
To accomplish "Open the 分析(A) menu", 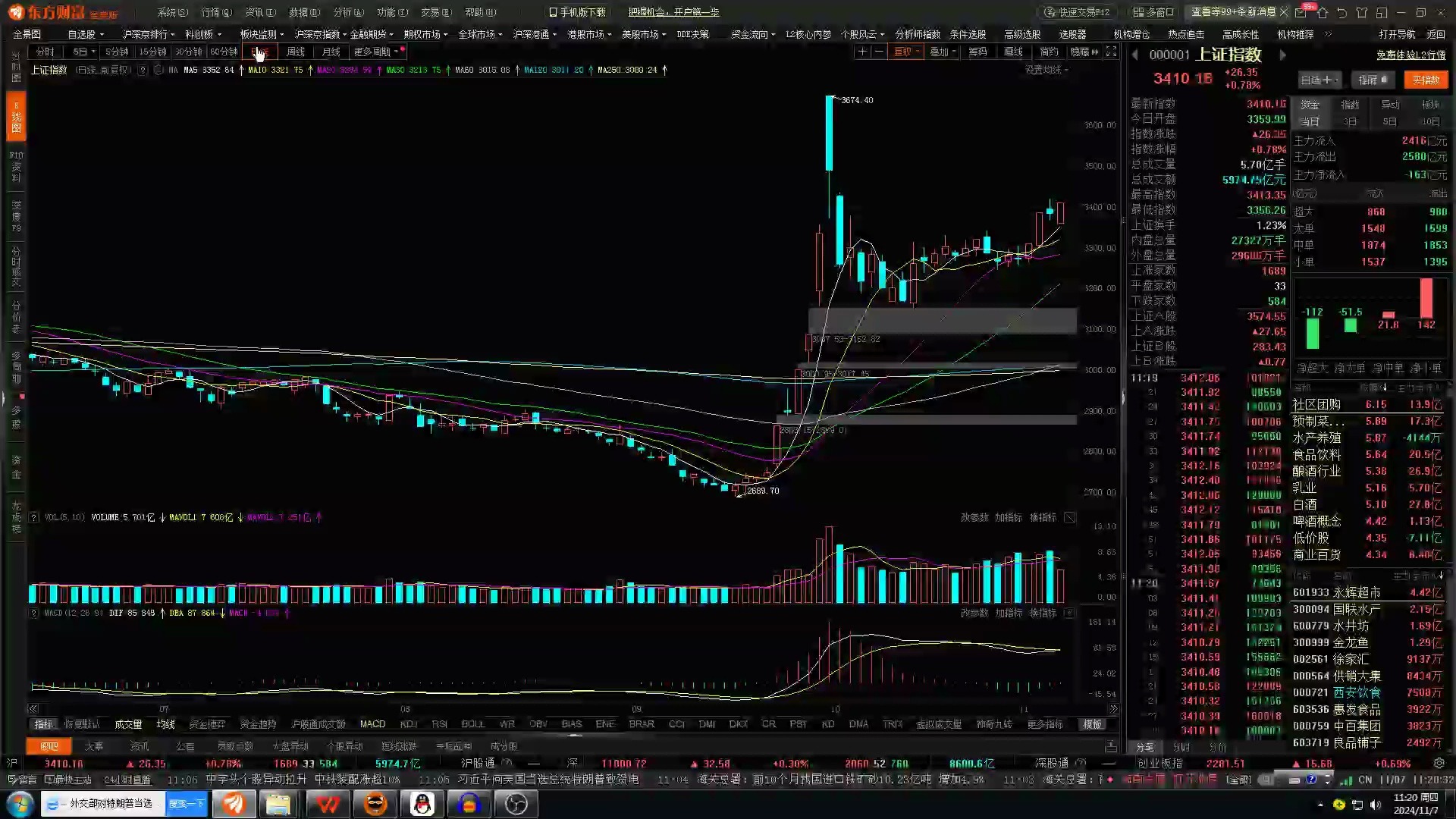I will pyautogui.click(x=348, y=12).
